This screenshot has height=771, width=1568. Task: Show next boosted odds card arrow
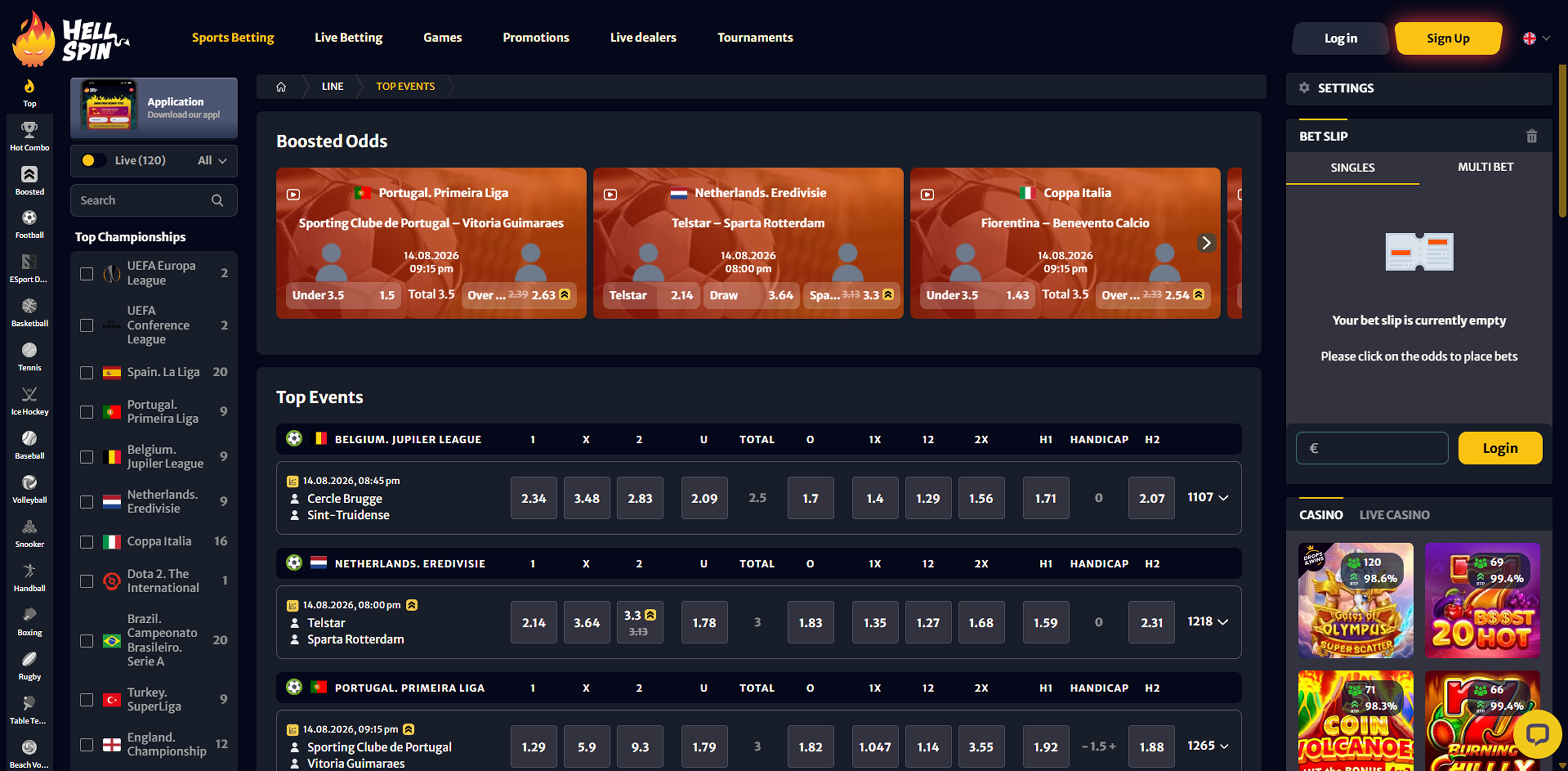coord(1206,243)
